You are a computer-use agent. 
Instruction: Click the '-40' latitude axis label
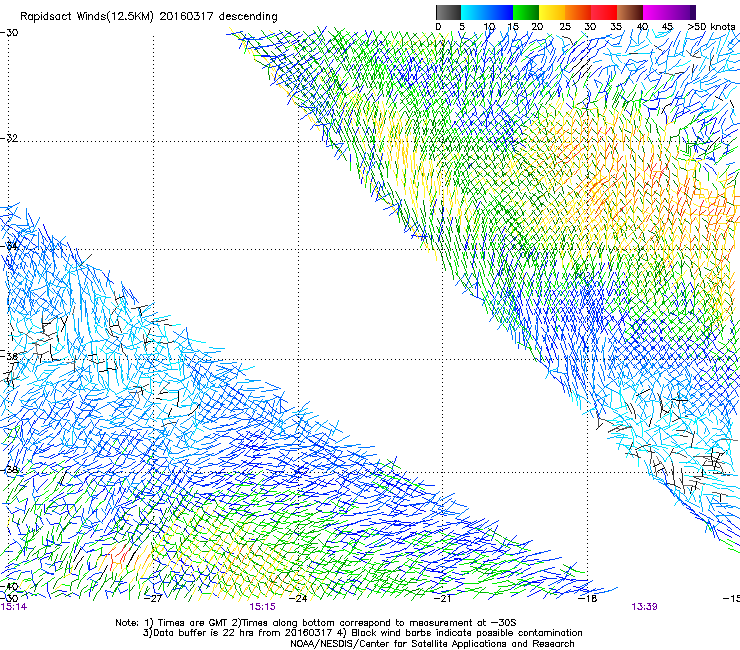pos(9,587)
